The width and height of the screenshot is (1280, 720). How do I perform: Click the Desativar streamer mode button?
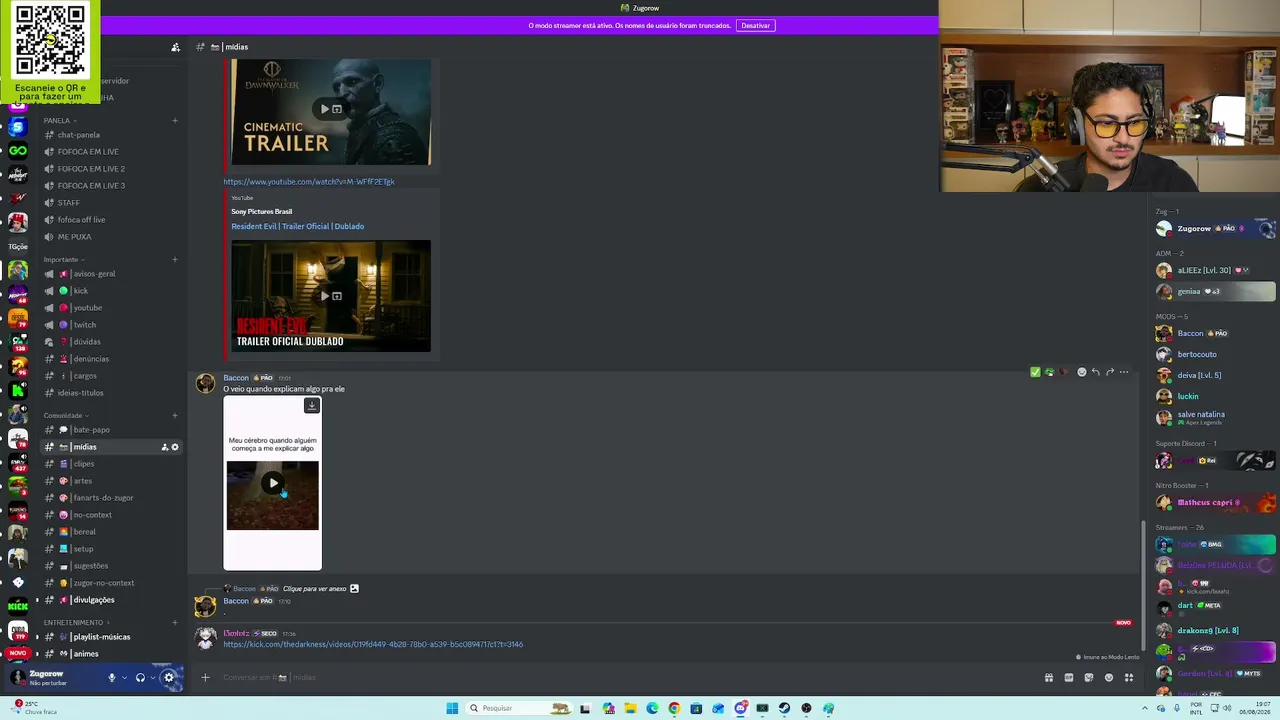[756, 25]
